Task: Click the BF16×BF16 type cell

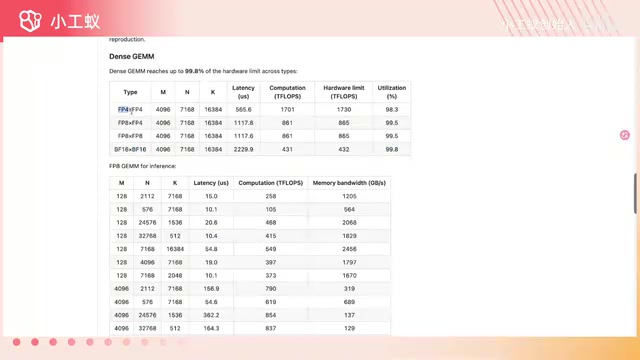Action: pos(130,149)
